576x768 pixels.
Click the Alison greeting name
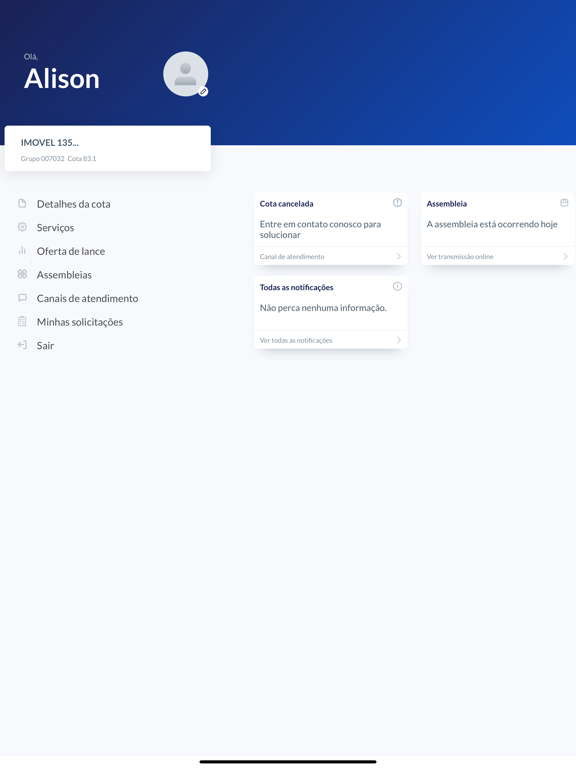coord(62,78)
